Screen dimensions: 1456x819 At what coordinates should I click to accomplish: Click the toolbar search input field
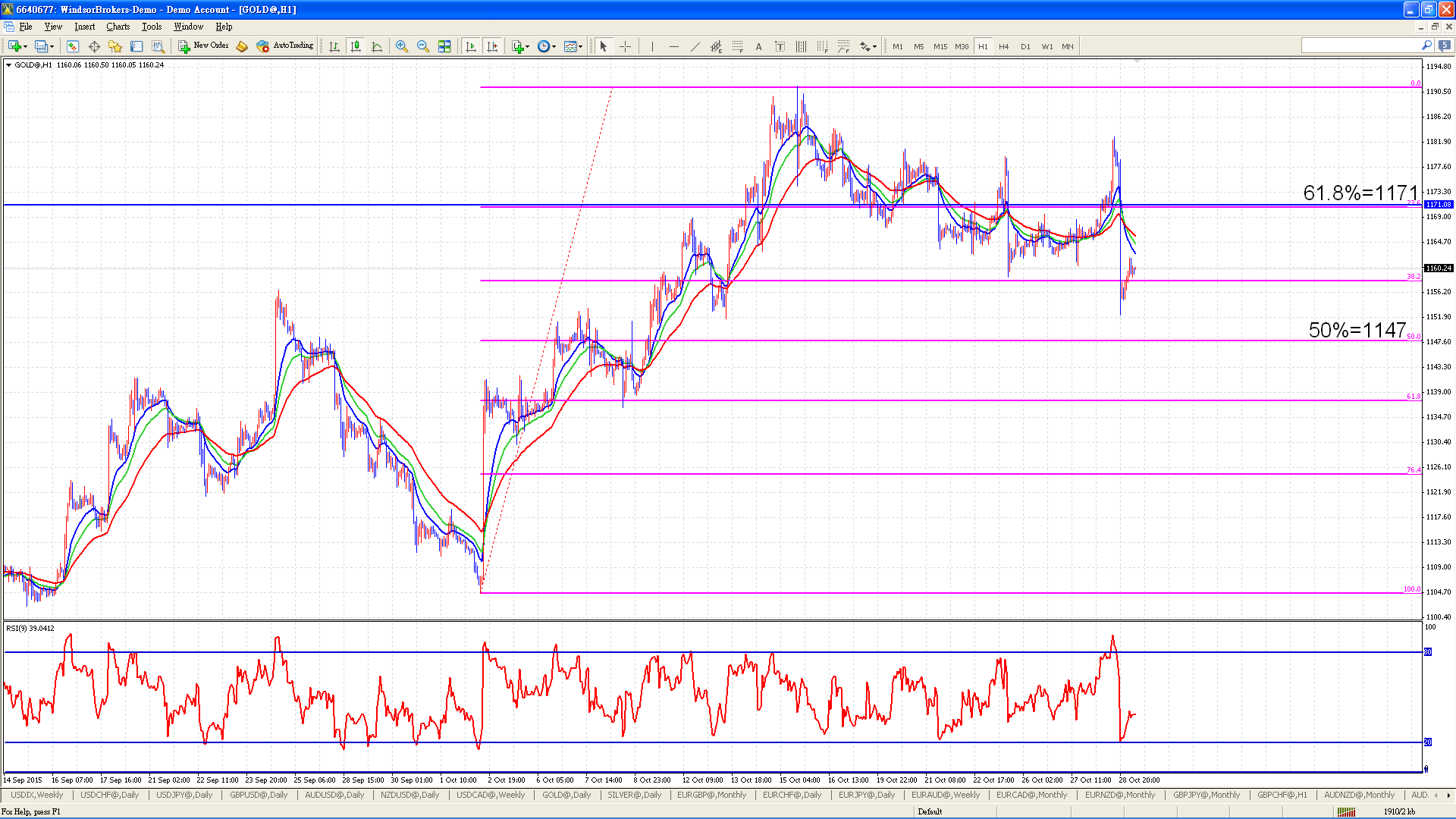(1360, 45)
